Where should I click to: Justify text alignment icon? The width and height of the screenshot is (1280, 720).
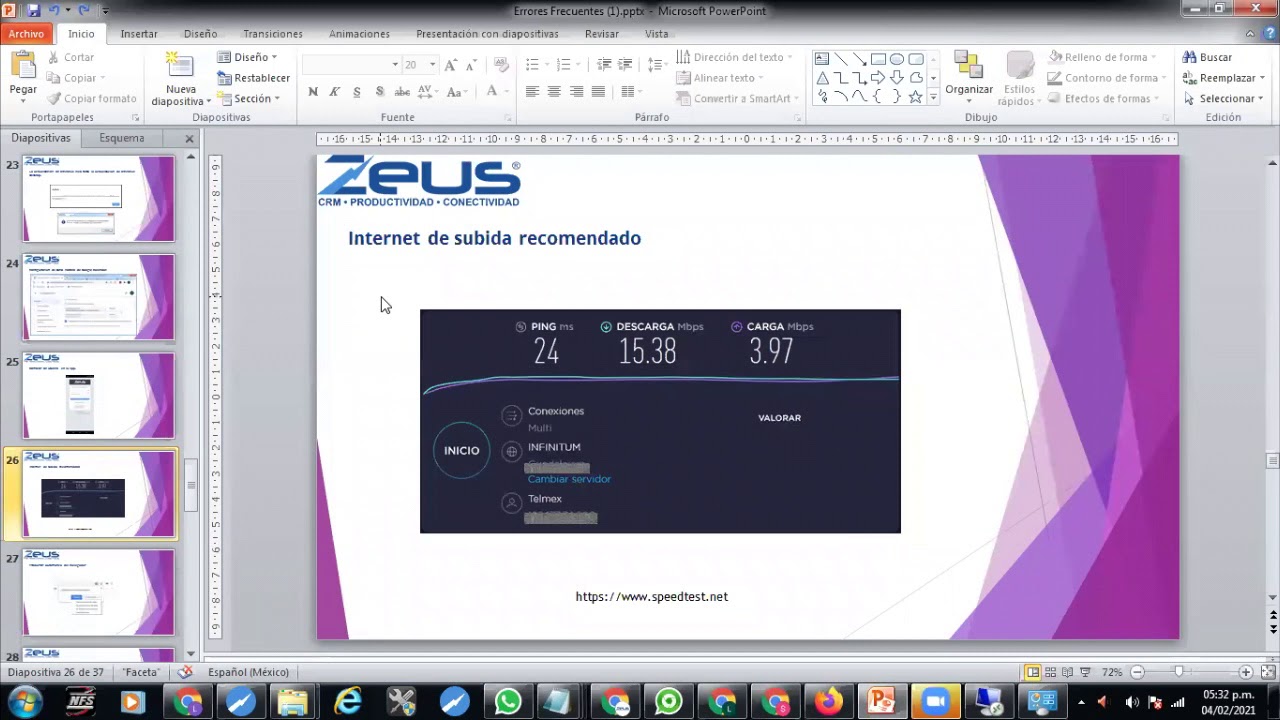tap(598, 92)
